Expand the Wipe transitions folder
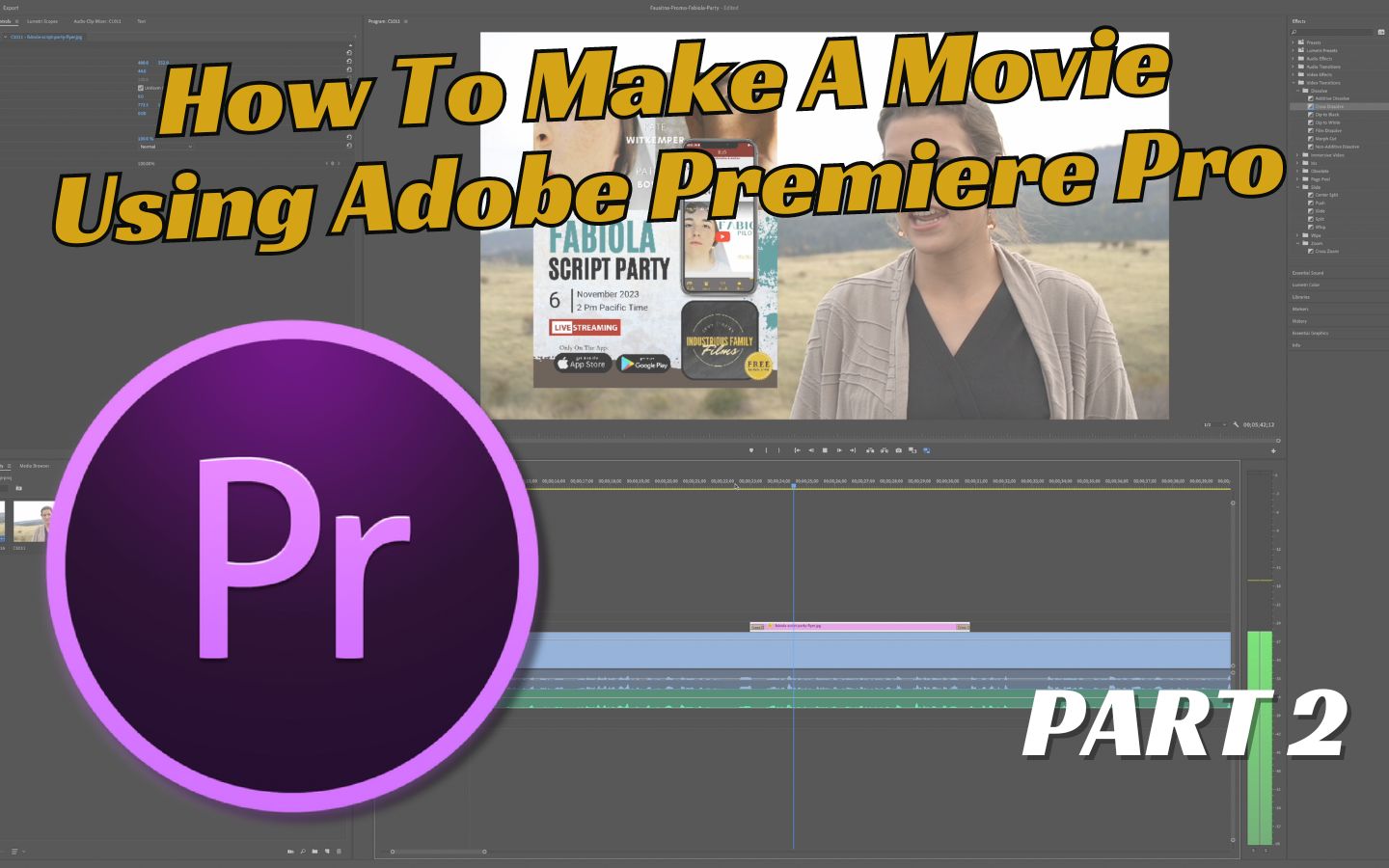The height and width of the screenshot is (868, 1389). pyautogui.click(x=1296, y=234)
